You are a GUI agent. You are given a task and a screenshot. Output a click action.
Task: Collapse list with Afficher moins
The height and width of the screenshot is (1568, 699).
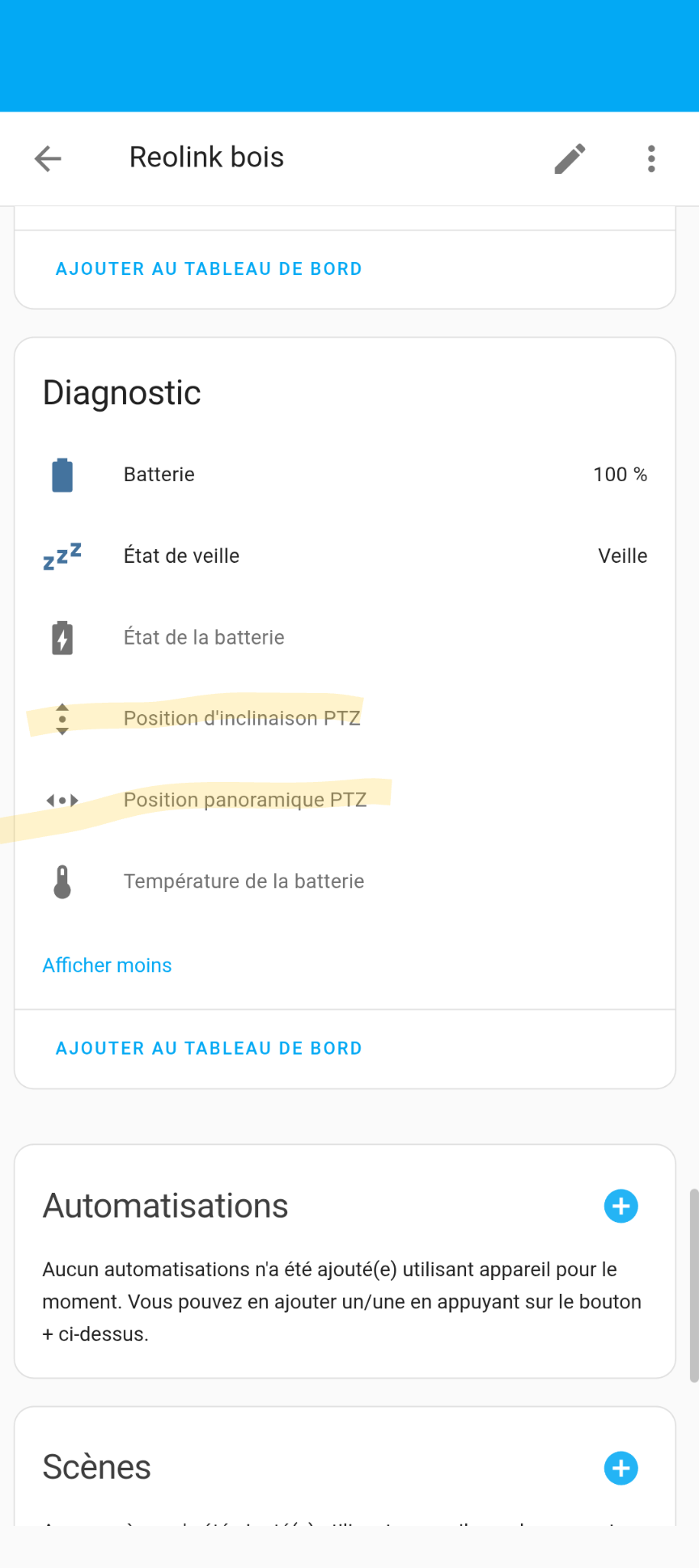(x=107, y=966)
